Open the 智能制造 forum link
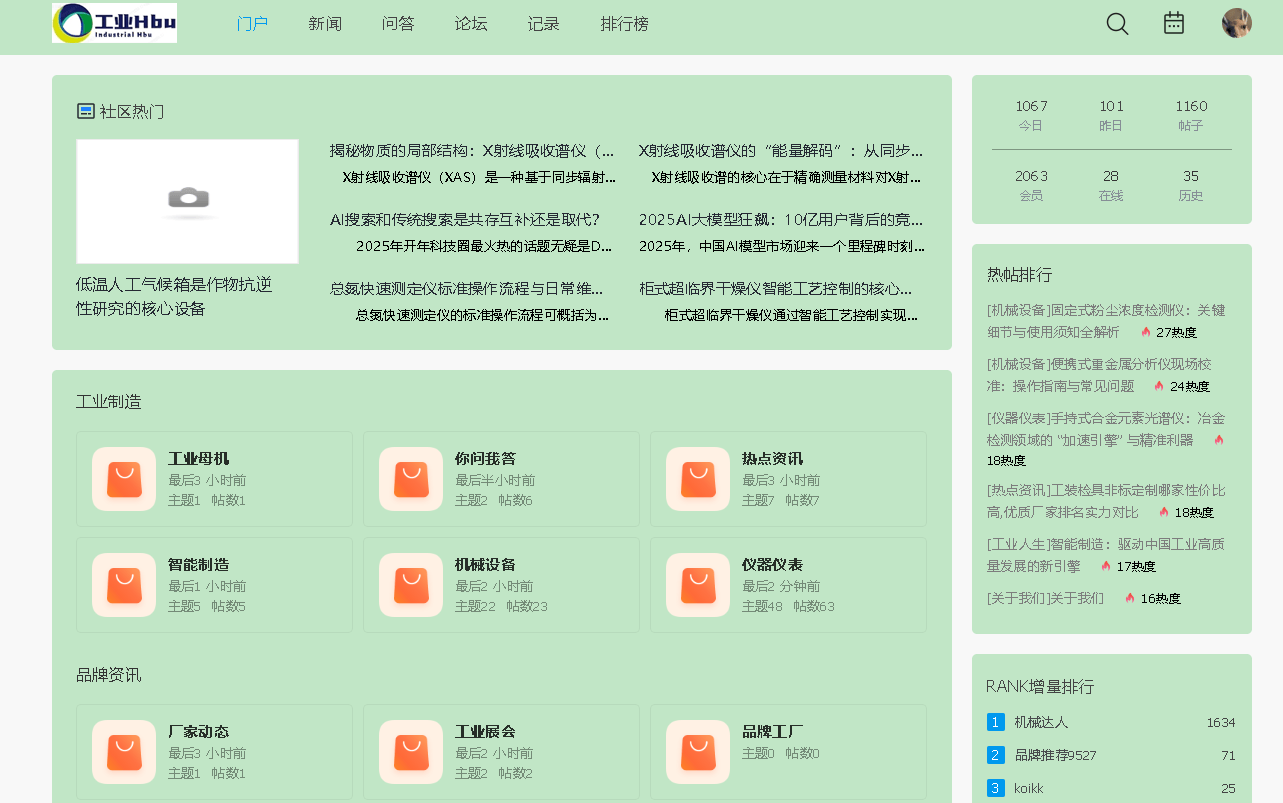 click(198, 565)
